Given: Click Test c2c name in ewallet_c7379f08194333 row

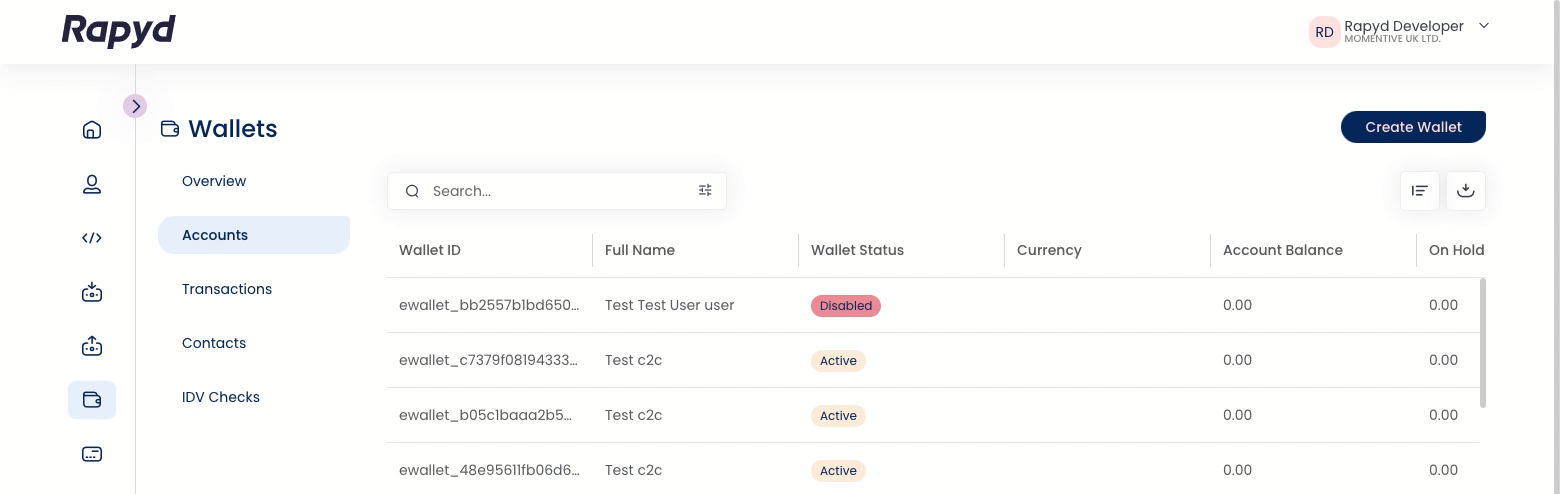Looking at the screenshot, I should [x=634, y=360].
